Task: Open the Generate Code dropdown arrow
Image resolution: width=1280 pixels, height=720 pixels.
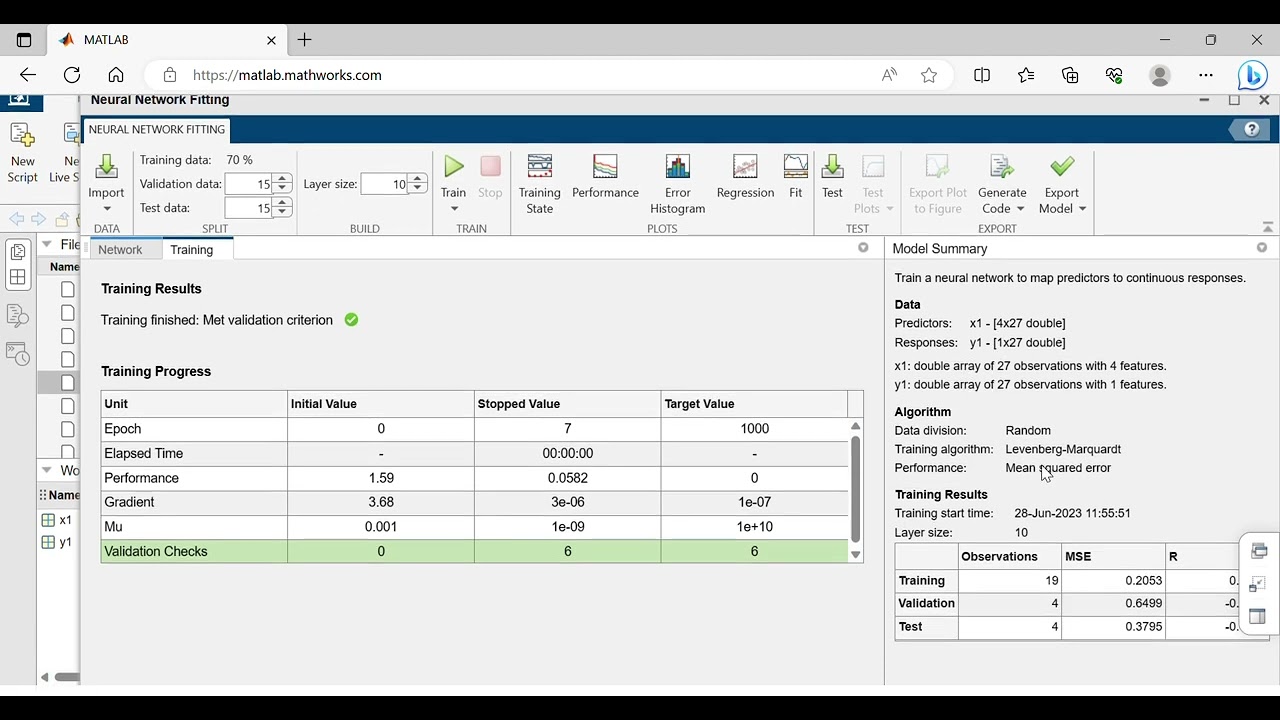Action: pos(1020,209)
